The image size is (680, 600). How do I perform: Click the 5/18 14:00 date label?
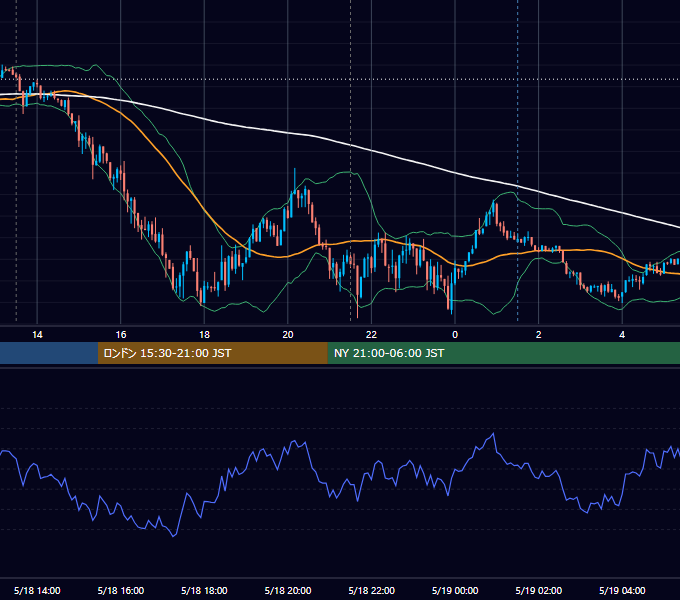(x=37, y=590)
